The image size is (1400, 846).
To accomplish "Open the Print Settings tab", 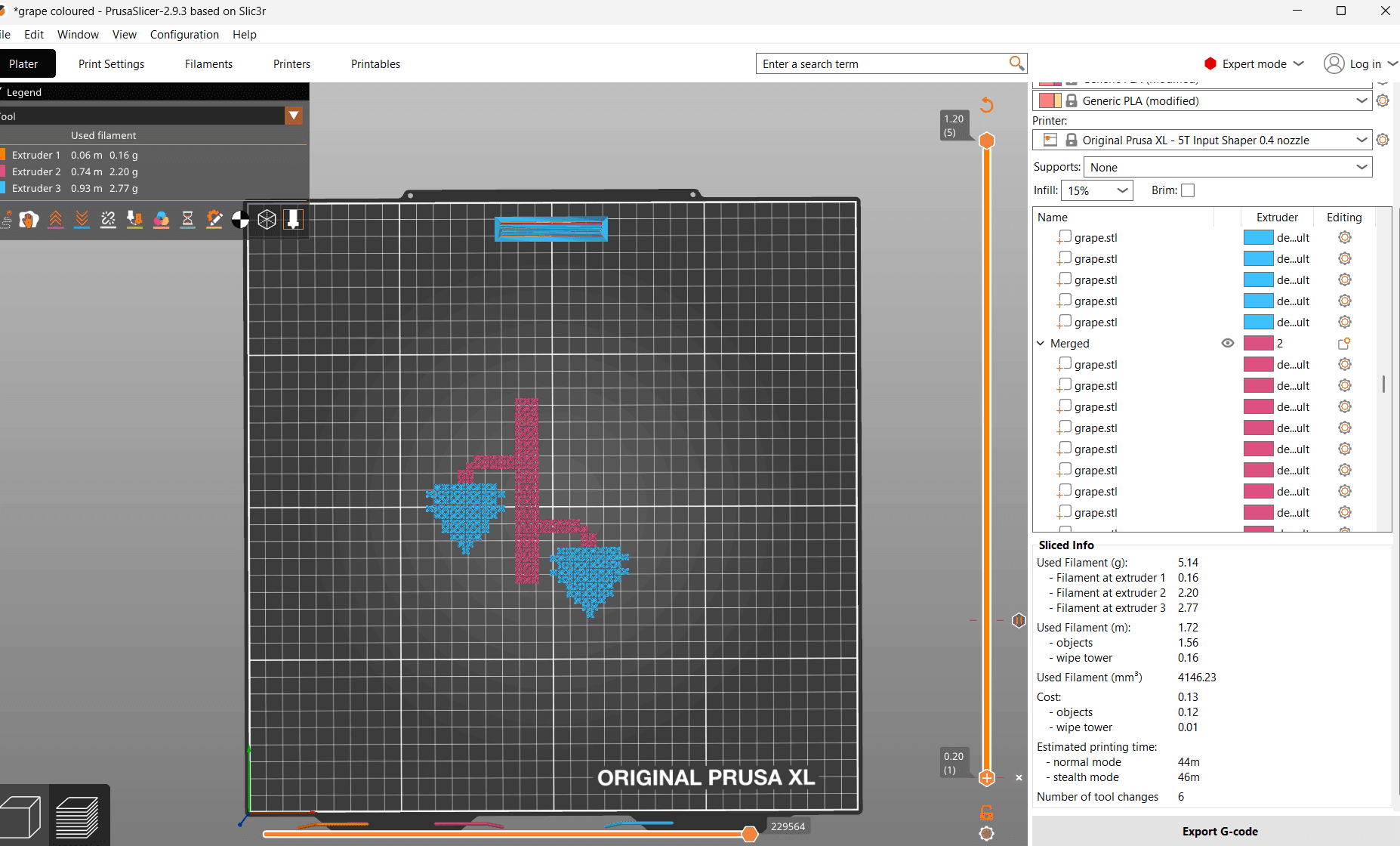I will [x=111, y=64].
